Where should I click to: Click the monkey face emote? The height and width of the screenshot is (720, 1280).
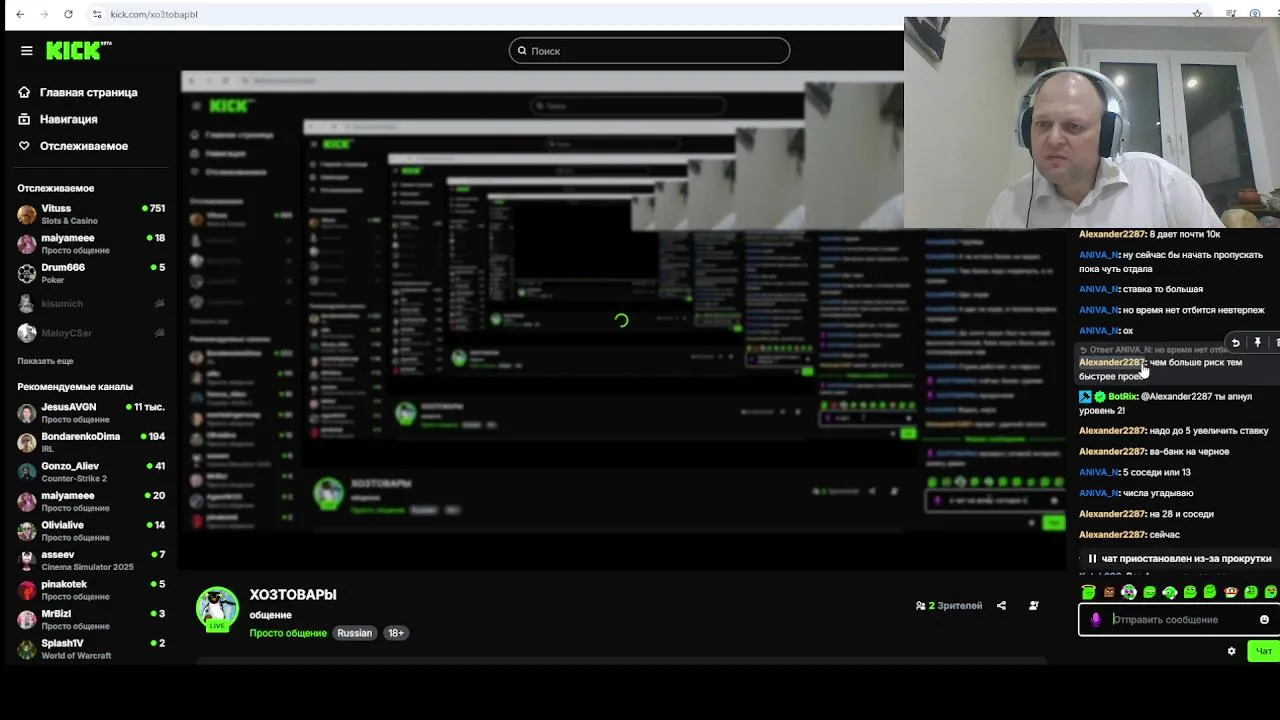1230,592
